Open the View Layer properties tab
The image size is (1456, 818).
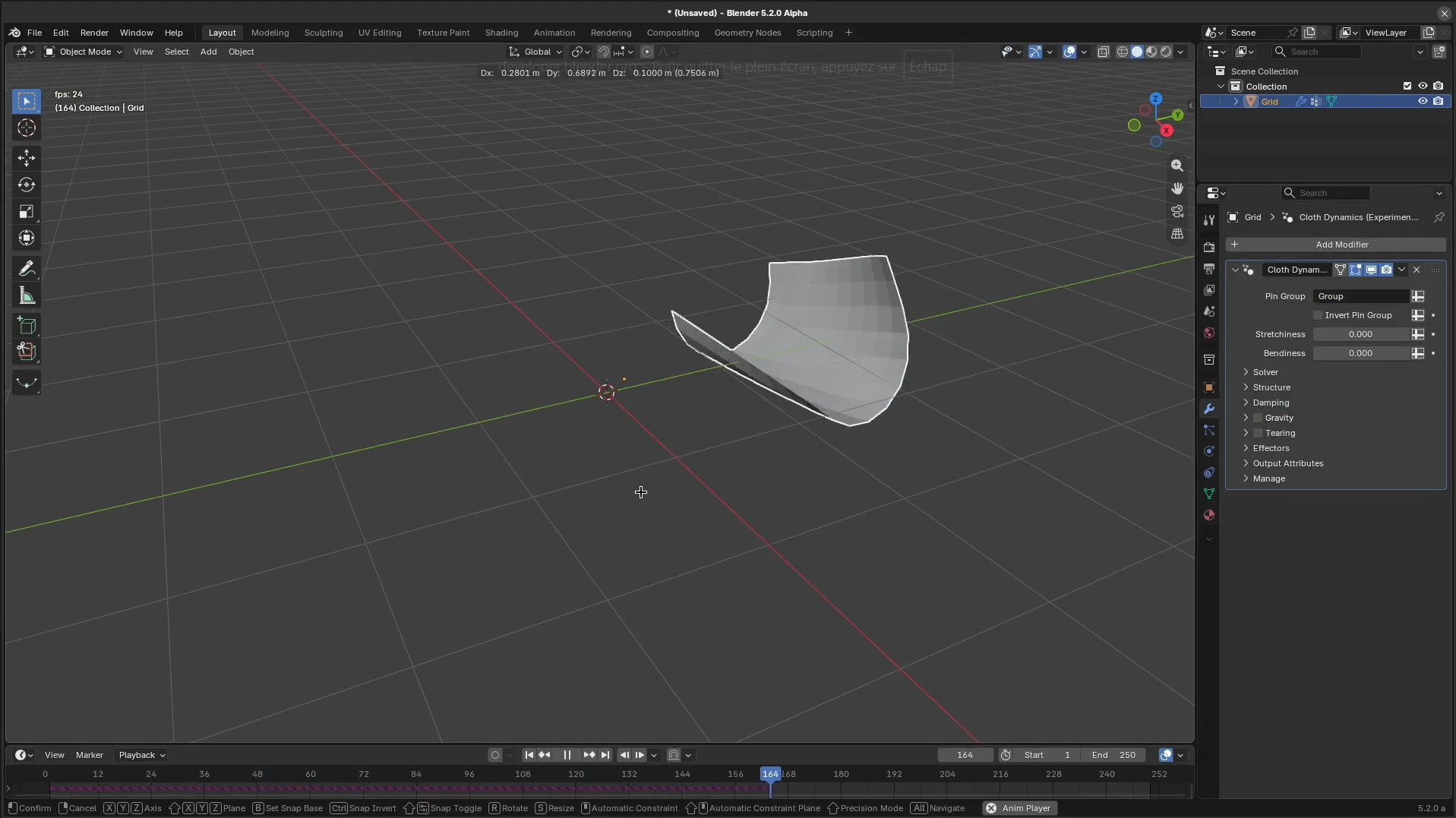coord(1209,290)
